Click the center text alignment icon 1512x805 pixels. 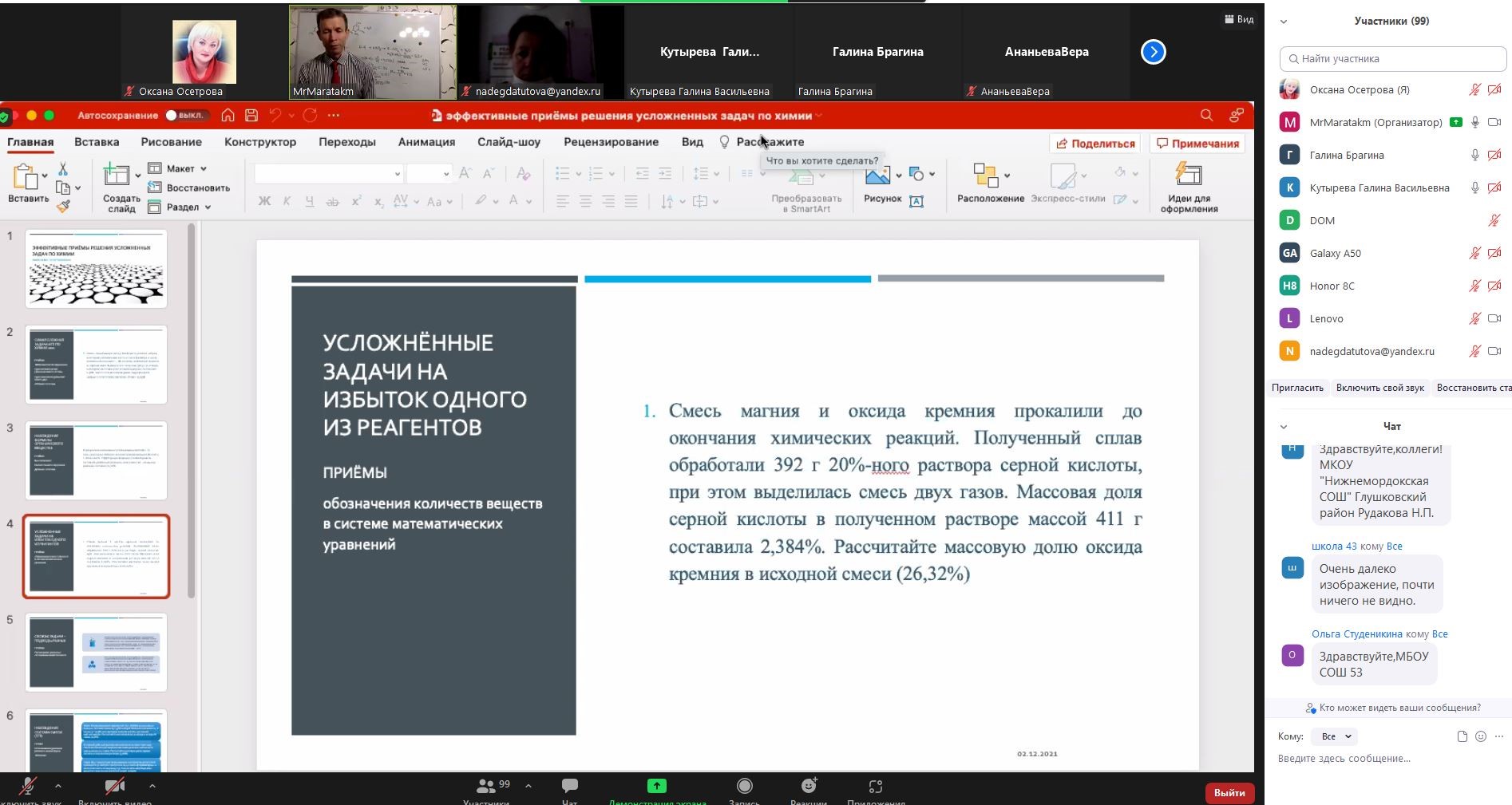tap(585, 202)
